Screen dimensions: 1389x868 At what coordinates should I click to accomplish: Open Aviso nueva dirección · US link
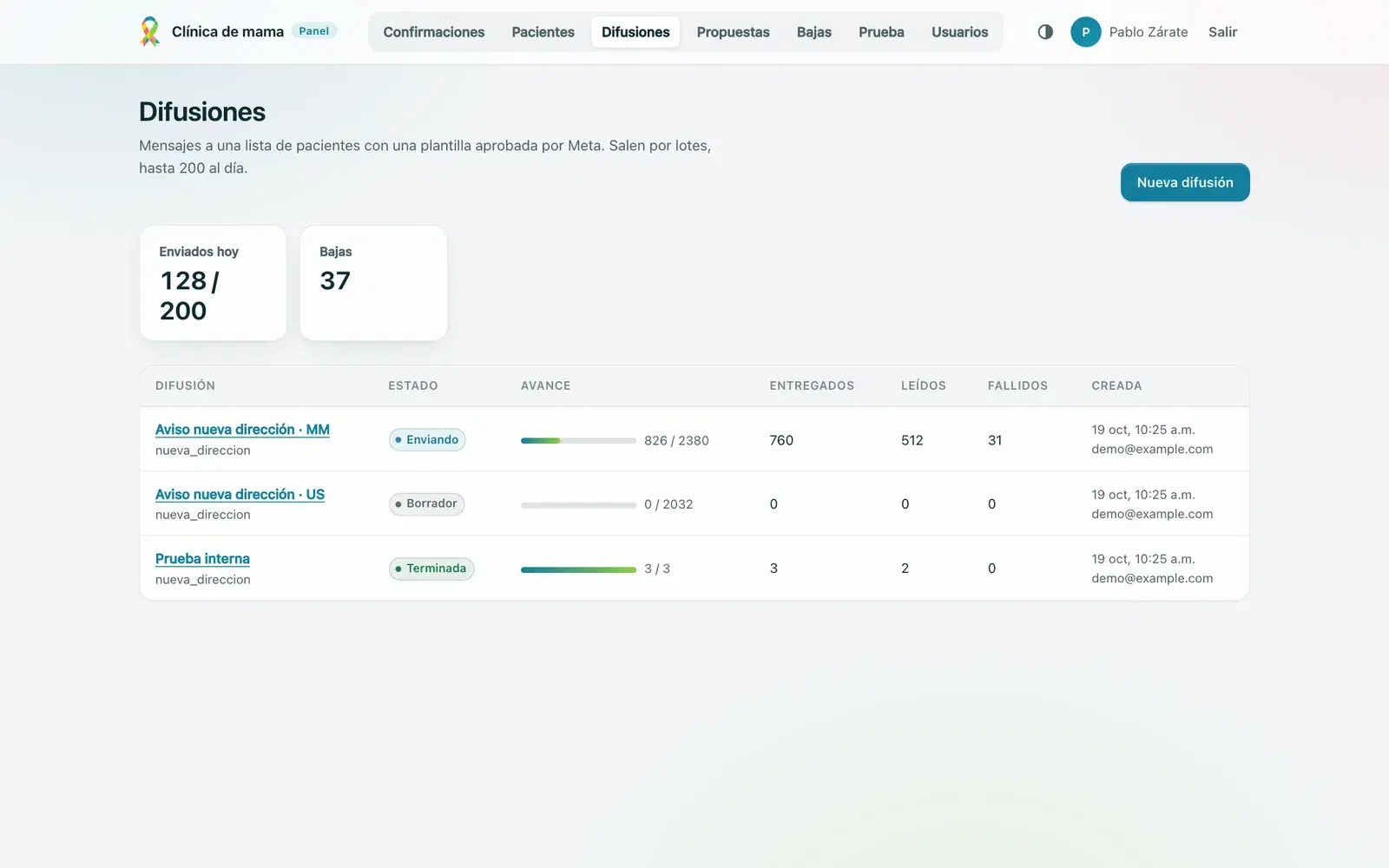[x=240, y=495]
